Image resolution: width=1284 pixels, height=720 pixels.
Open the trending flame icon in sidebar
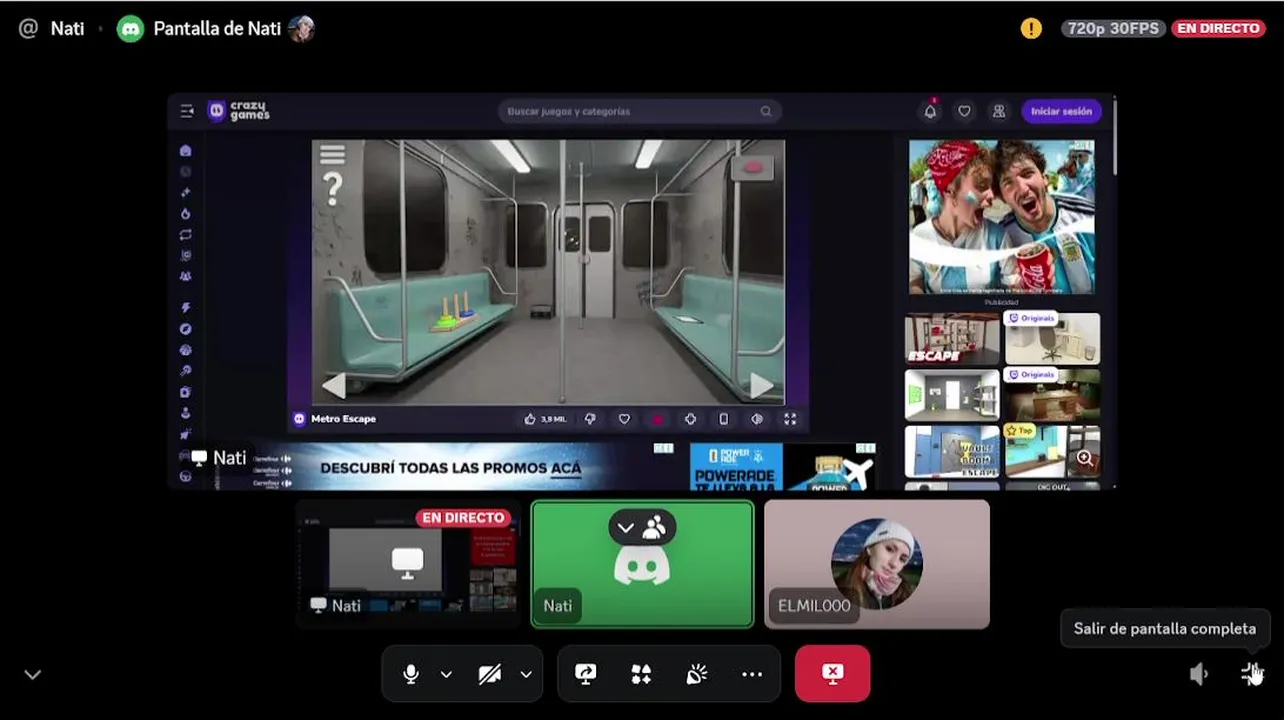coord(185,214)
